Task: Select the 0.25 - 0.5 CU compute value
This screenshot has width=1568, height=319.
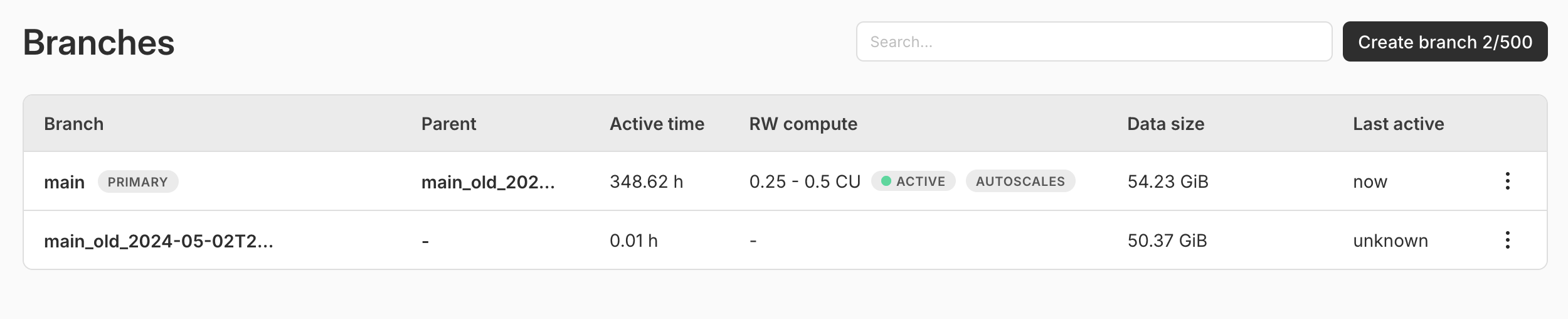Action: 805,181
